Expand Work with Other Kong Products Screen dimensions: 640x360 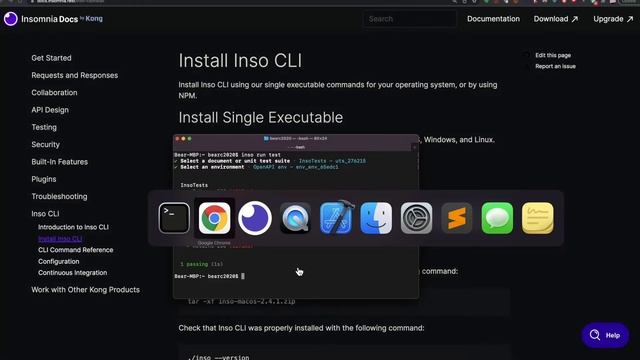[x=86, y=290]
